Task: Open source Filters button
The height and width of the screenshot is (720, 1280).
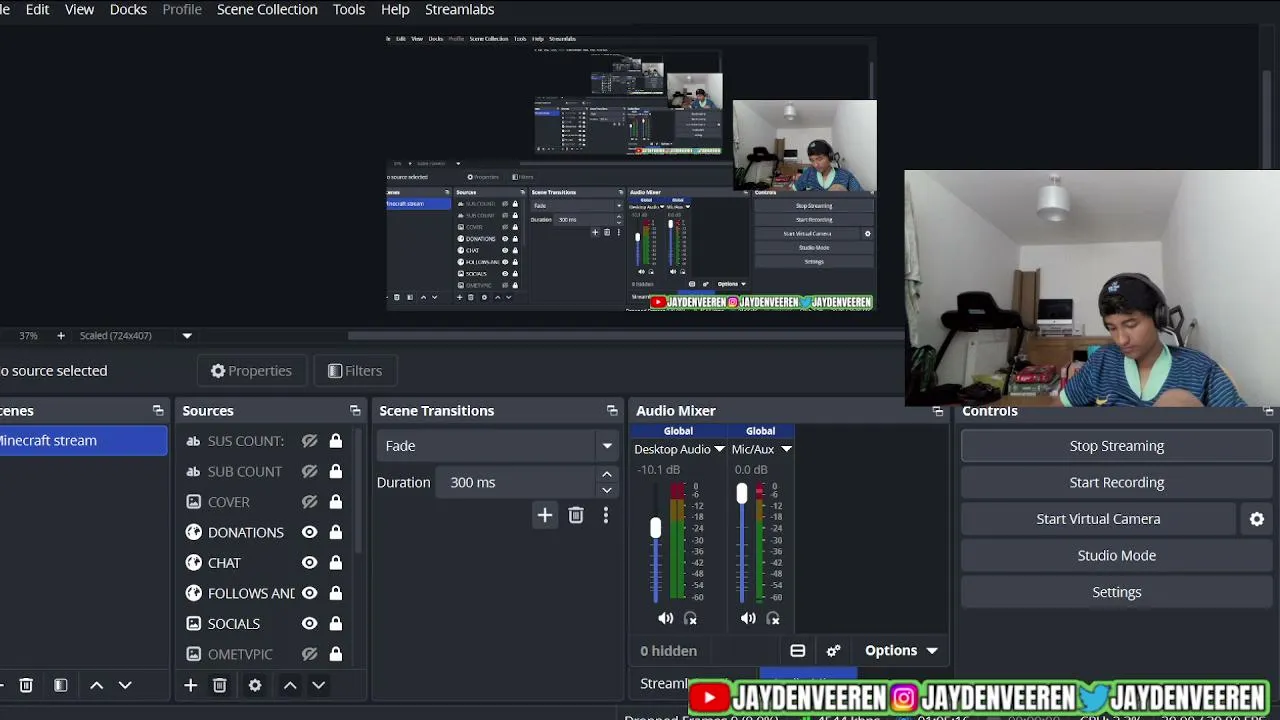Action: click(355, 371)
